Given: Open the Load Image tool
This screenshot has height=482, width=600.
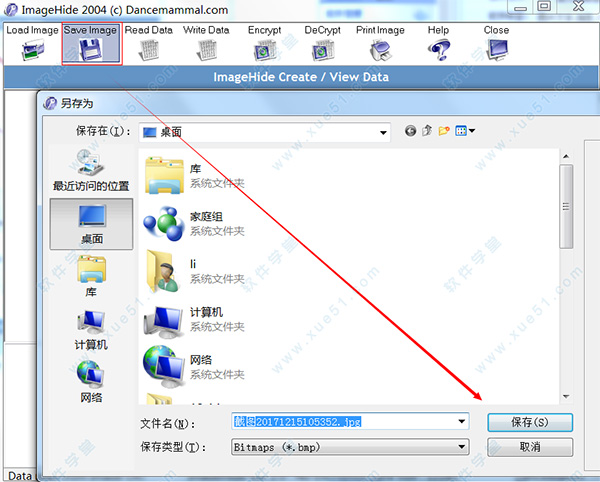Looking at the screenshot, I should pos(32,43).
